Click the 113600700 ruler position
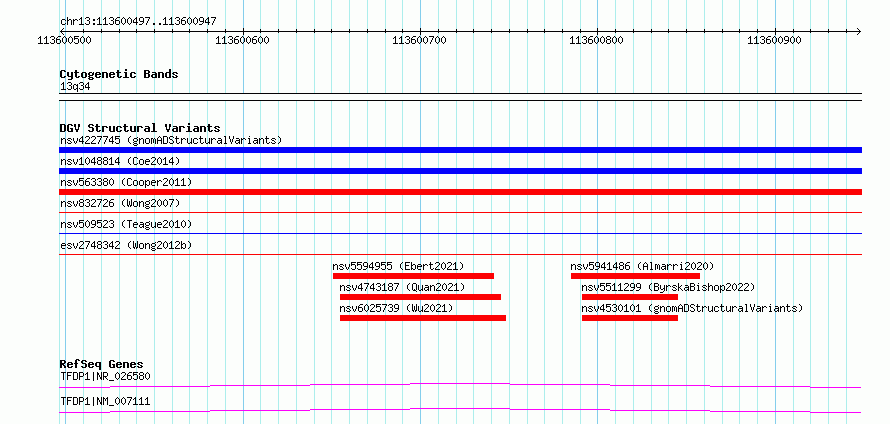This screenshot has height=424, width=890. 420,40
